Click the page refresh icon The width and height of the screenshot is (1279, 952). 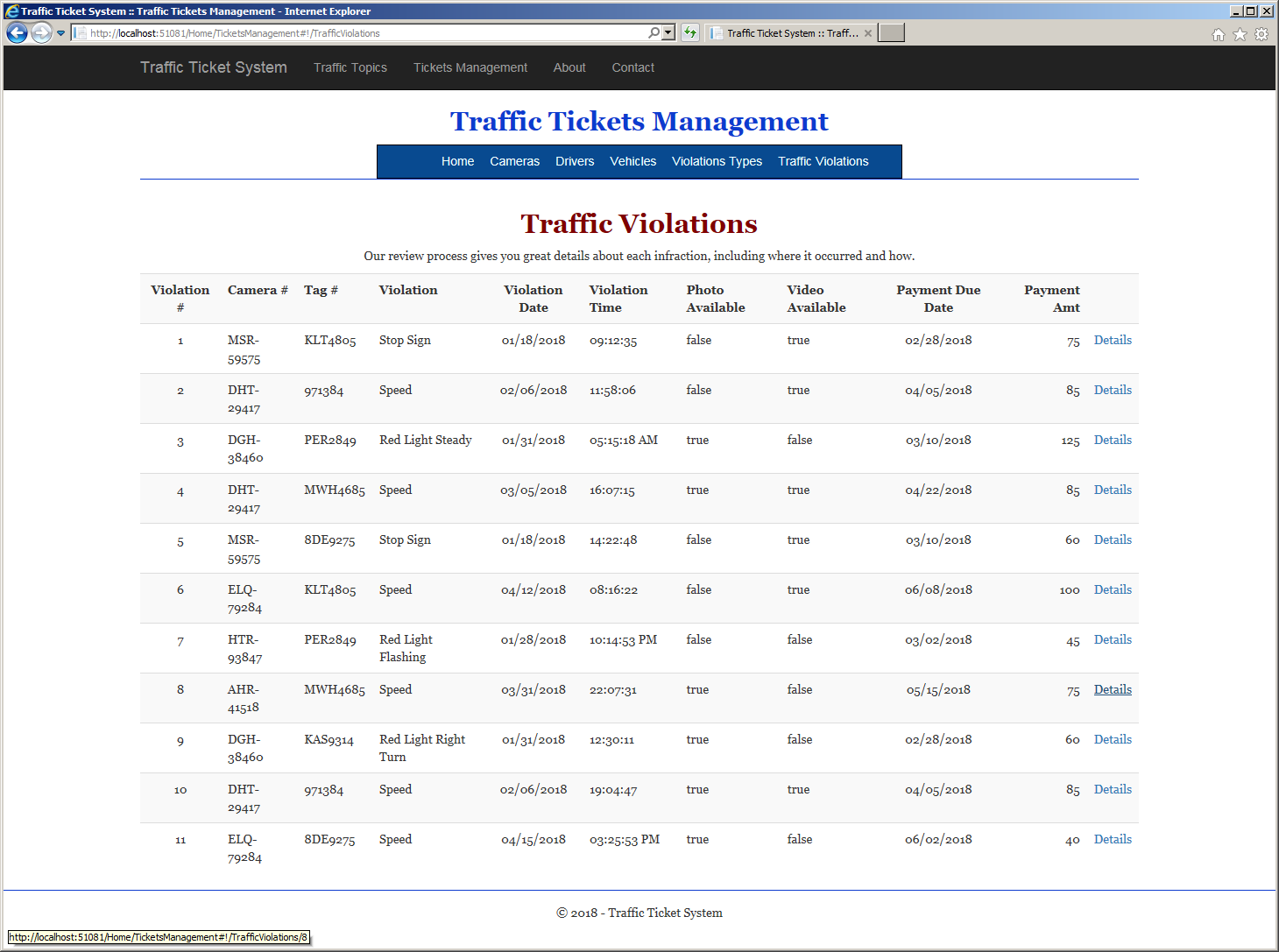[690, 32]
